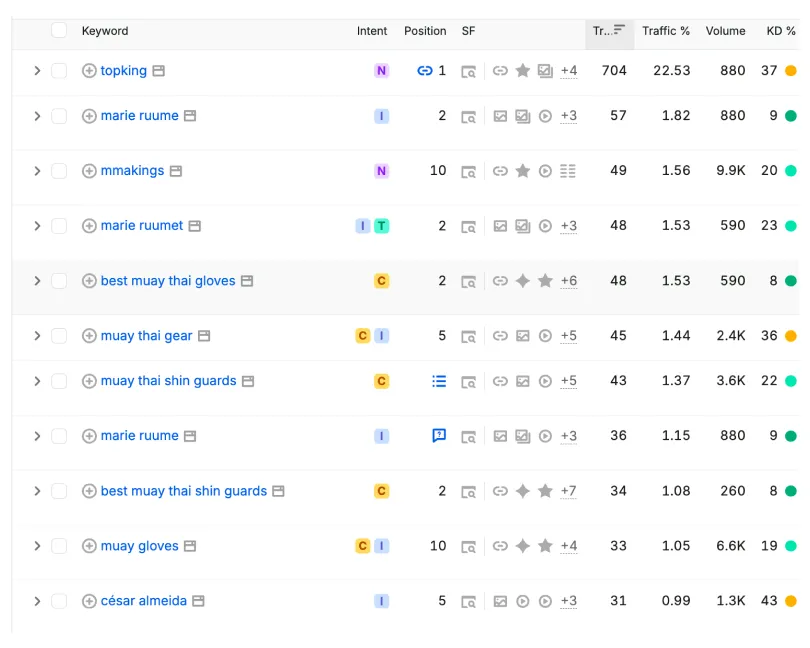Open the césar almeida keyword link

click(144, 600)
